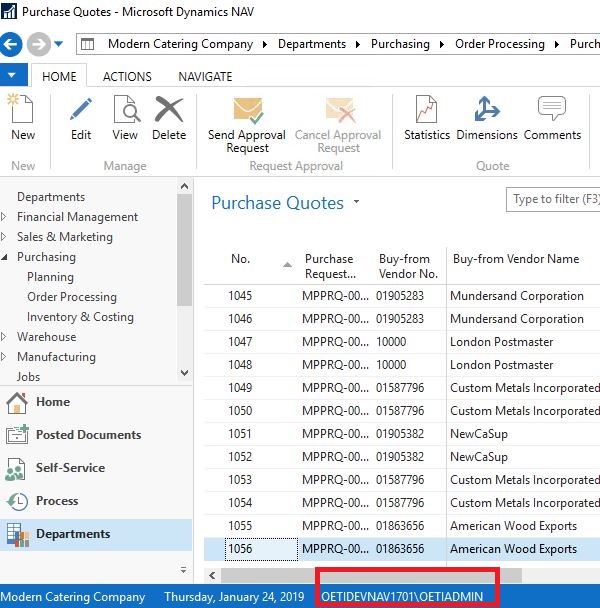This screenshot has width=600, height=608.
Task: Click the navigation tree scrollbar thumb
Action: (185, 250)
